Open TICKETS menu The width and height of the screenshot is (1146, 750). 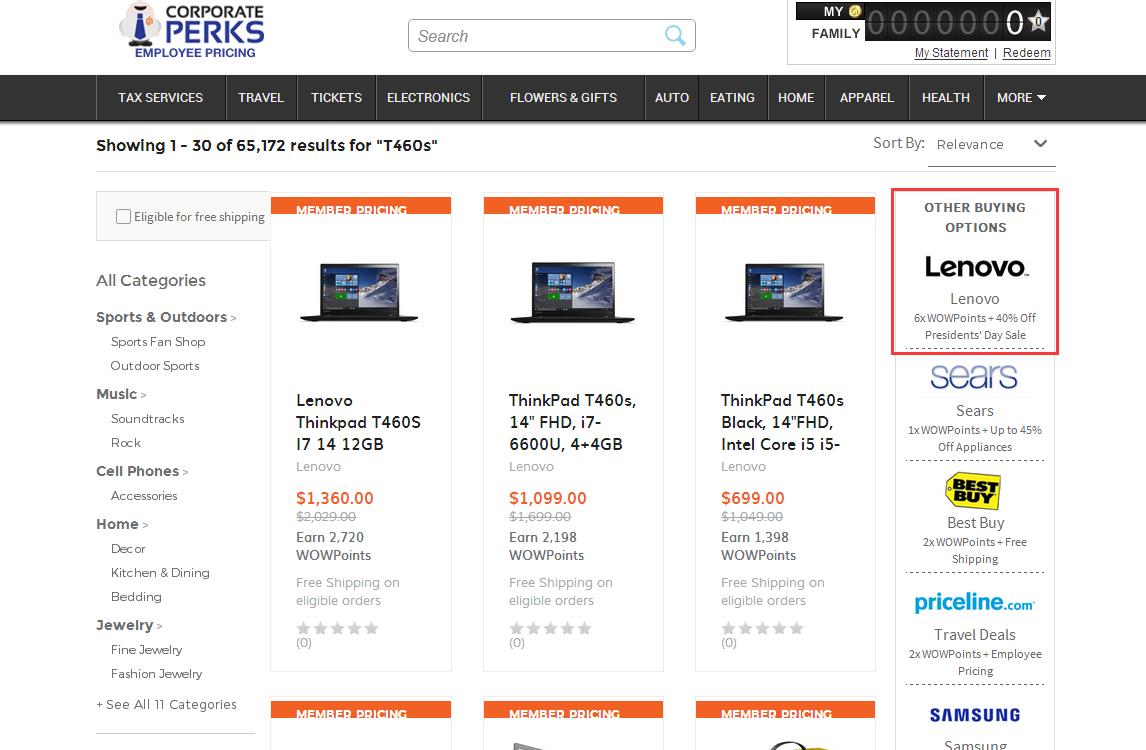pos(336,98)
